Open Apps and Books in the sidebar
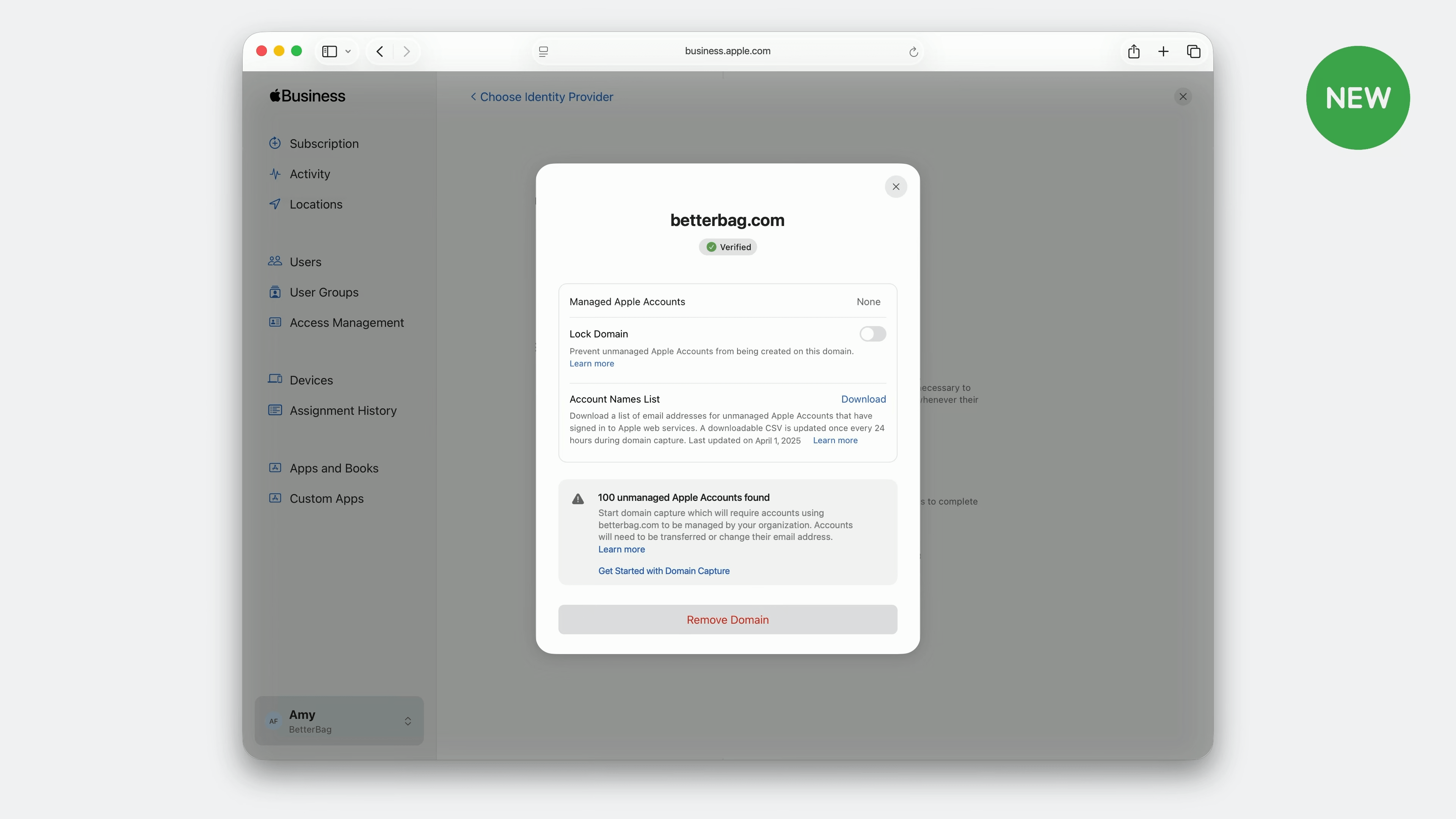This screenshot has height=819, width=1456. pyautogui.click(x=334, y=469)
